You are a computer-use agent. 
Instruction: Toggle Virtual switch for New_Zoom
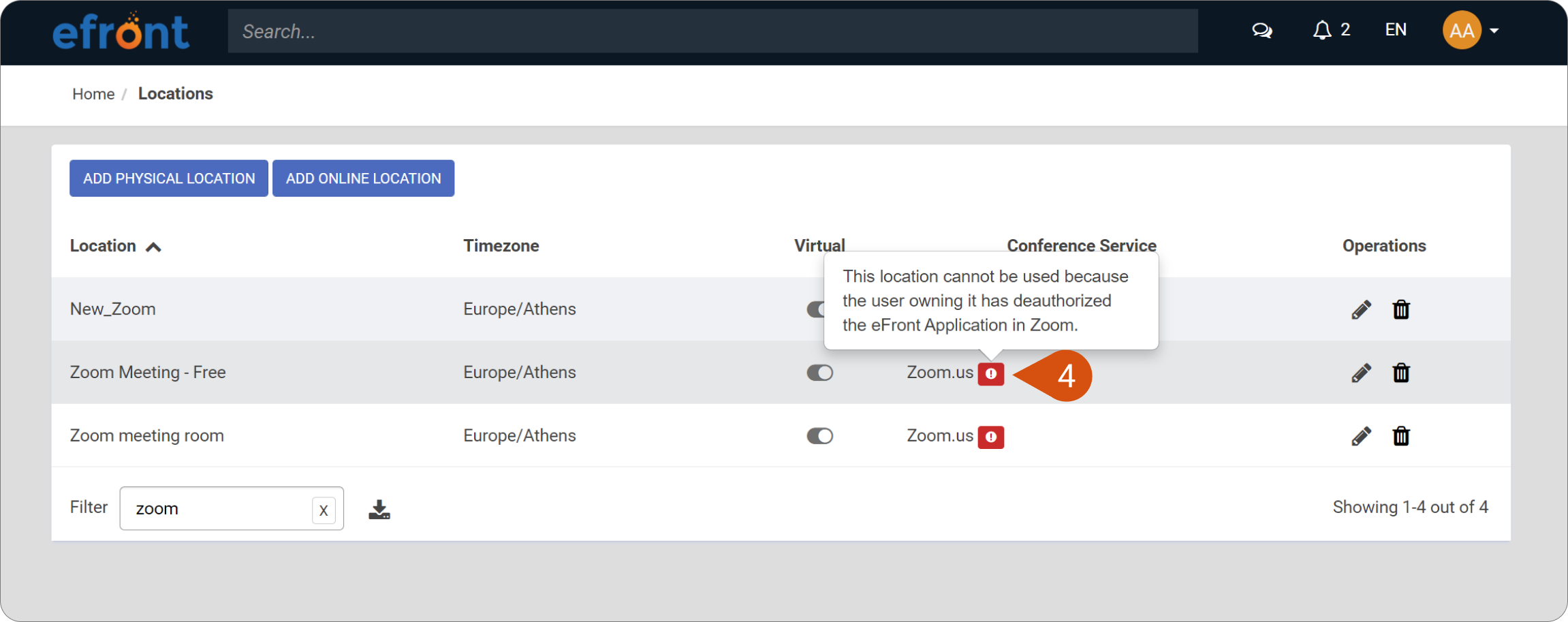point(816,309)
